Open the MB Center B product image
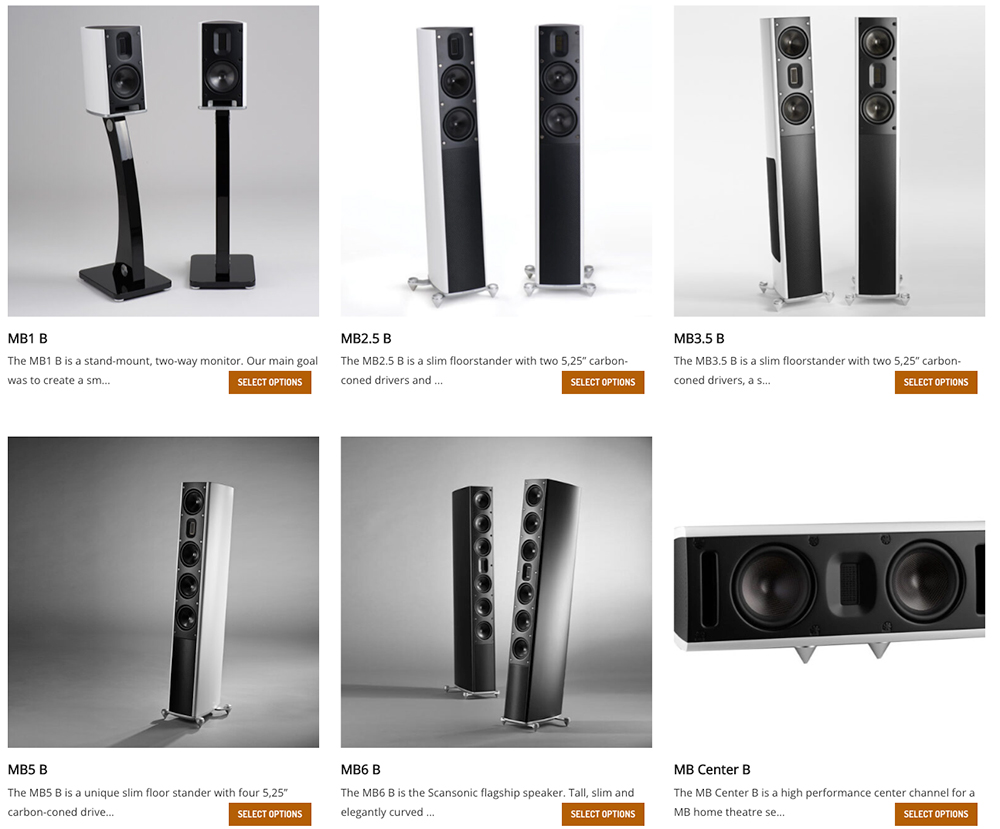 (x=829, y=592)
